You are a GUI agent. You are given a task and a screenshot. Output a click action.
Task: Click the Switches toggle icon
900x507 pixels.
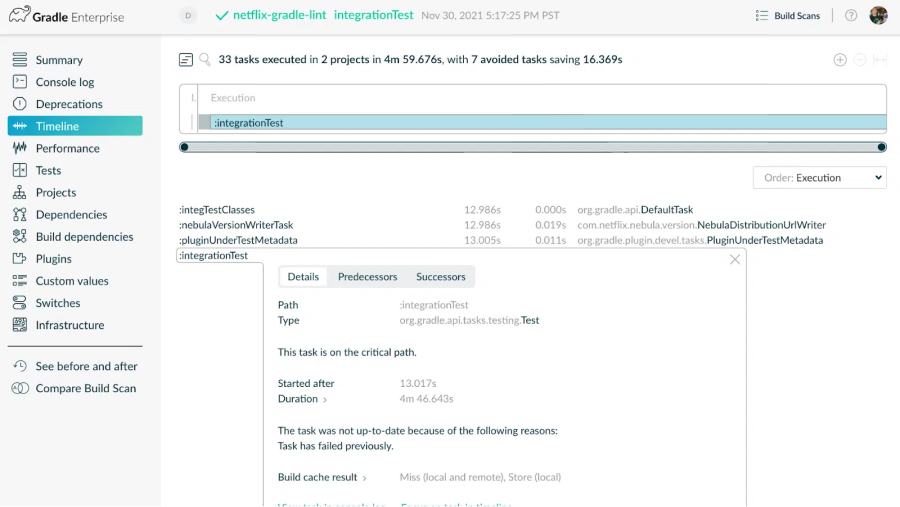tap(20, 303)
